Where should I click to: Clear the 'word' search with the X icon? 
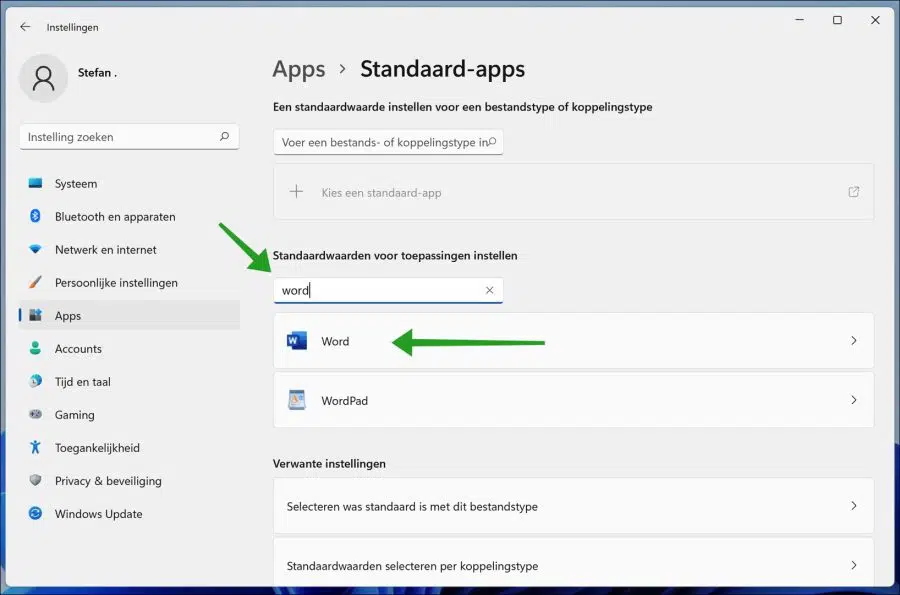coord(490,290)
